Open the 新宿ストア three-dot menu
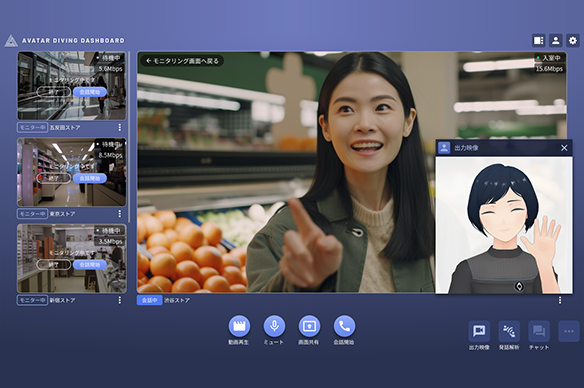 point(120,300)
